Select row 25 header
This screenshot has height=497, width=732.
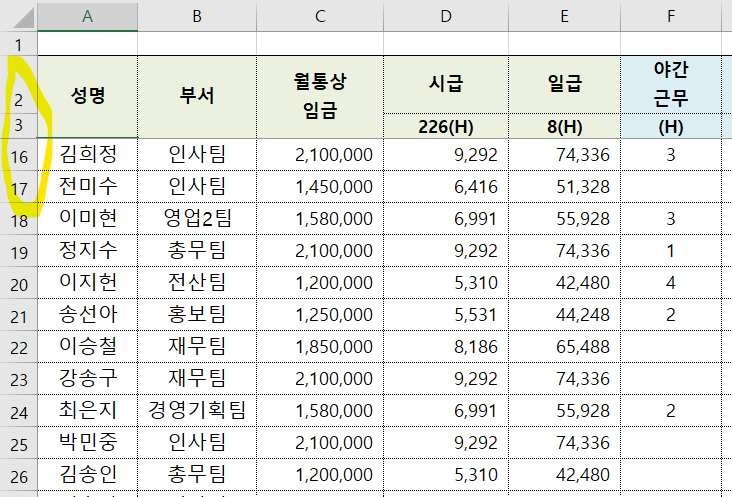19,443
